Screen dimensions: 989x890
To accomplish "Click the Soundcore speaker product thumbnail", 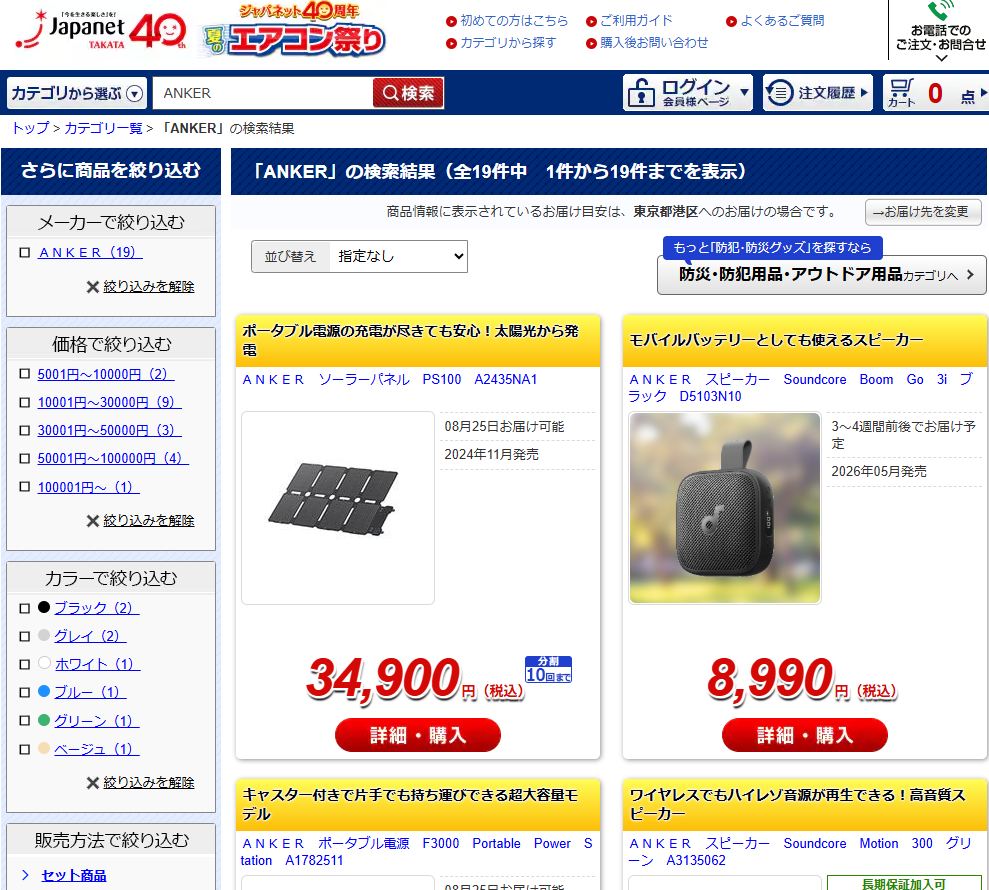I will click(725, 508).
